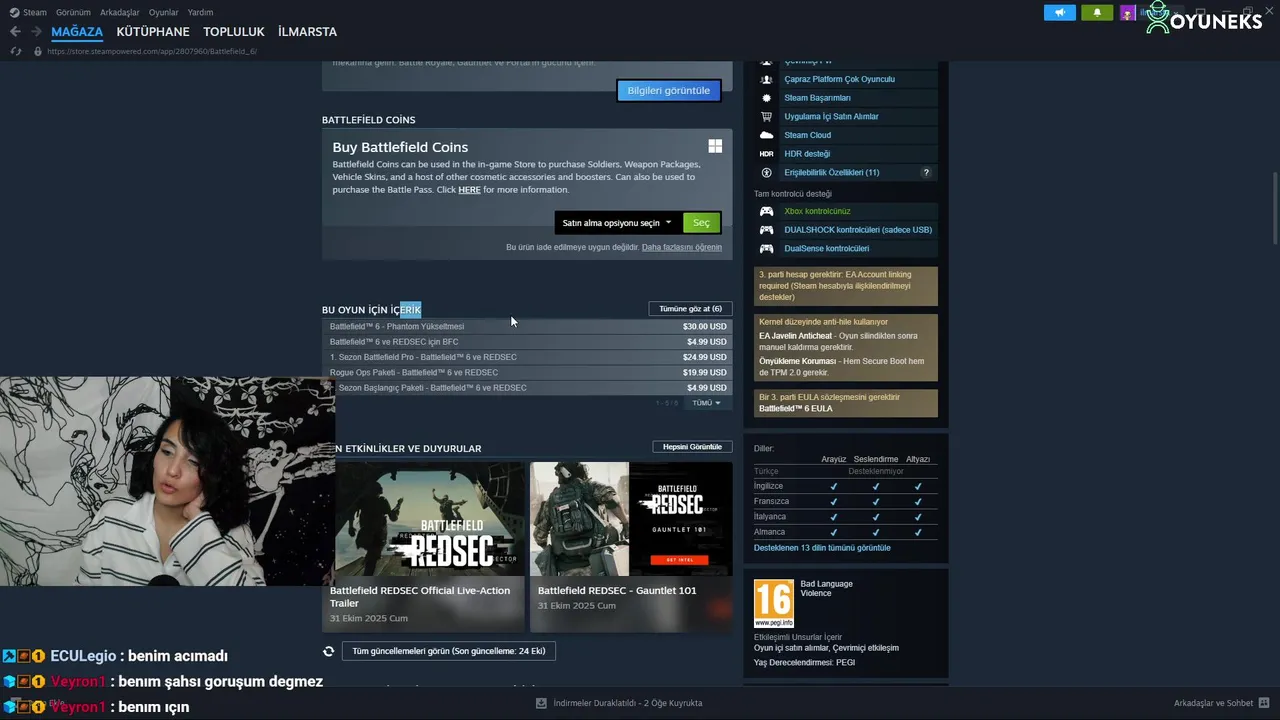Click the Hepsini Görüntüle button
This screenshot has width=1280, height=720.
pyautogui.click(x=692, y=447)
